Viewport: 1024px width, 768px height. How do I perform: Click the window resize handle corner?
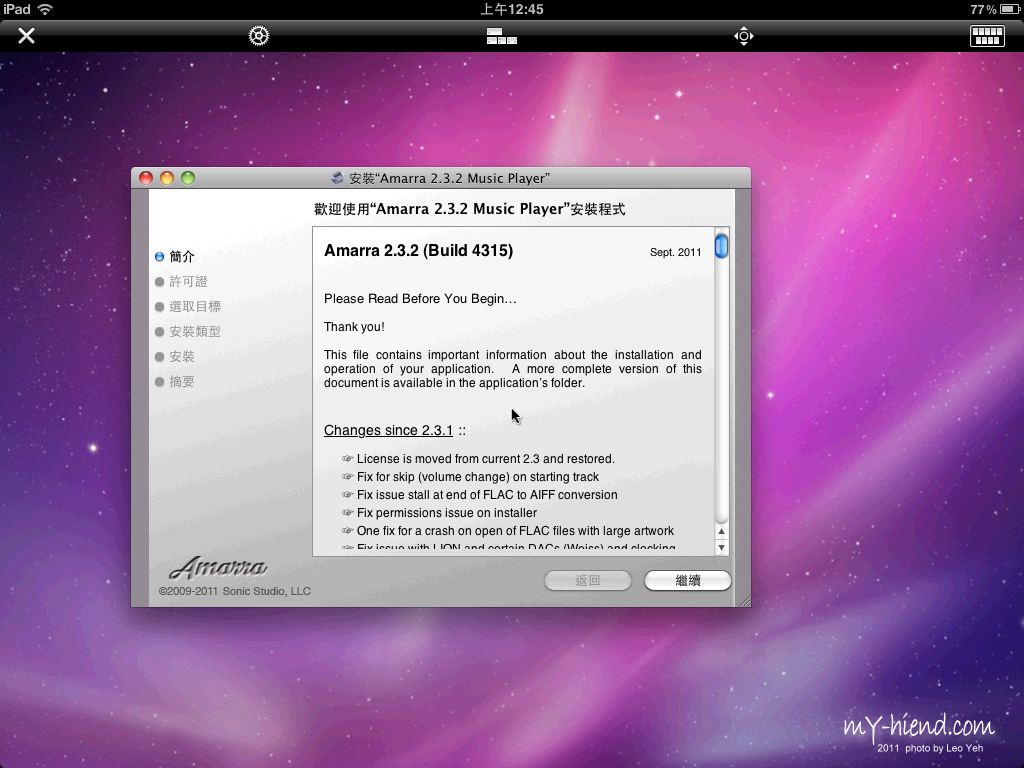(x=744, y=601)
